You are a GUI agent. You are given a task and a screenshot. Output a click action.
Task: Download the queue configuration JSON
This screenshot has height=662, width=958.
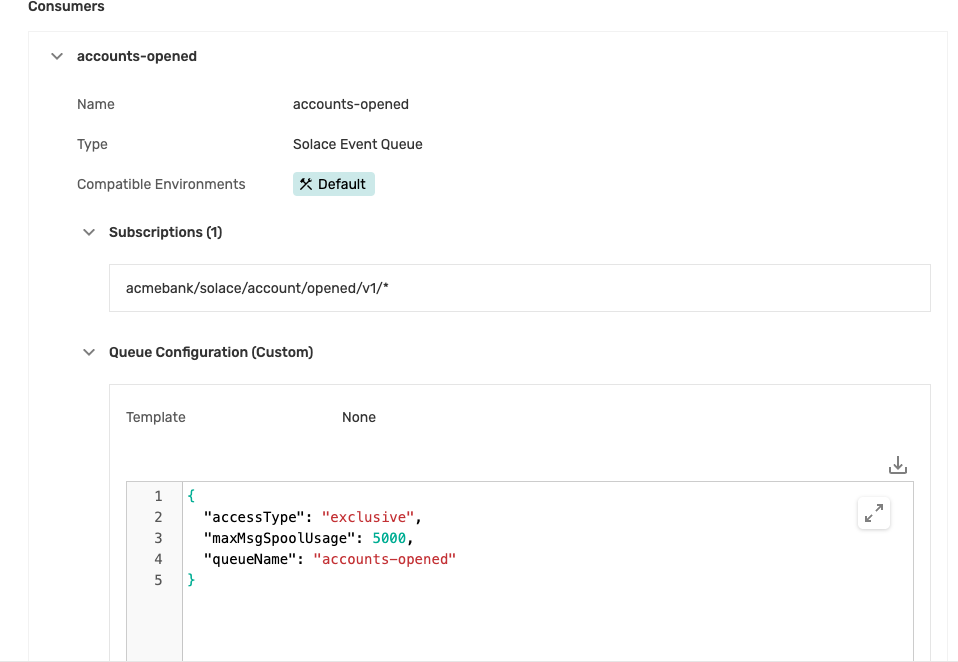pyautogui.click(x=897, y=465)
